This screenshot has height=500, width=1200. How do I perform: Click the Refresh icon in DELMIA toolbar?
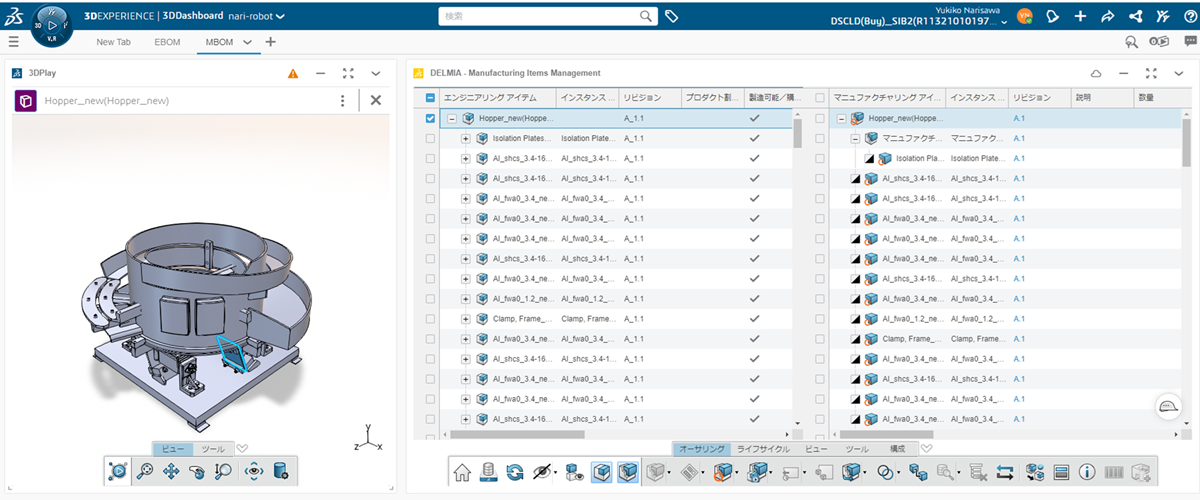coord(515,471)
